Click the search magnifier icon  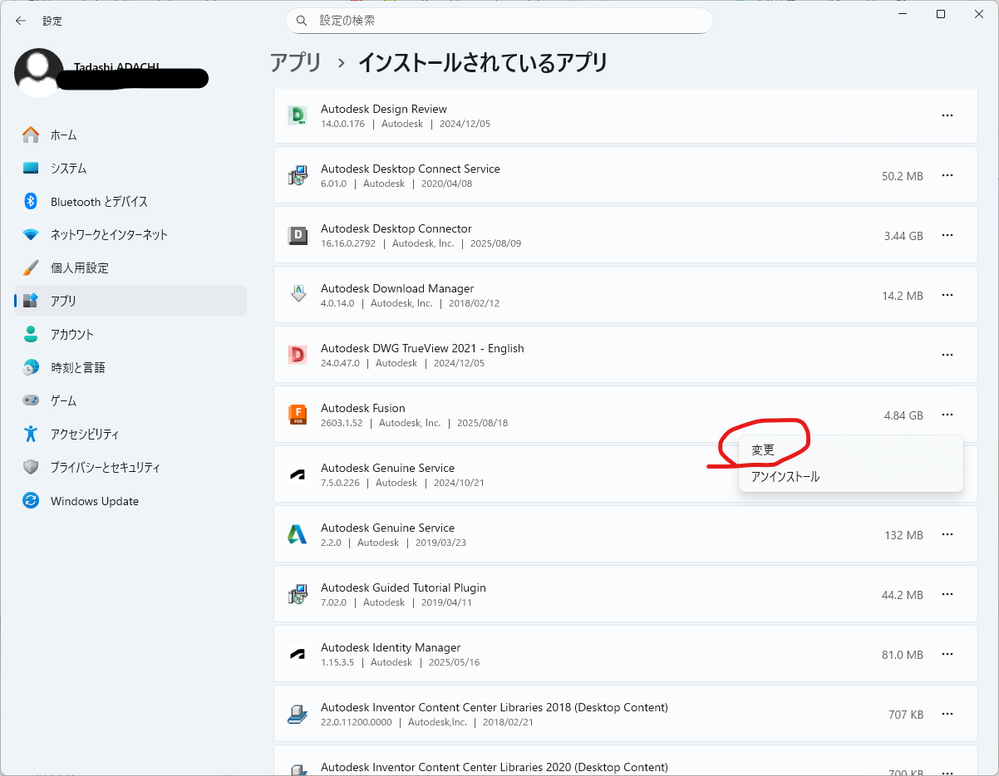pos(301,21)
